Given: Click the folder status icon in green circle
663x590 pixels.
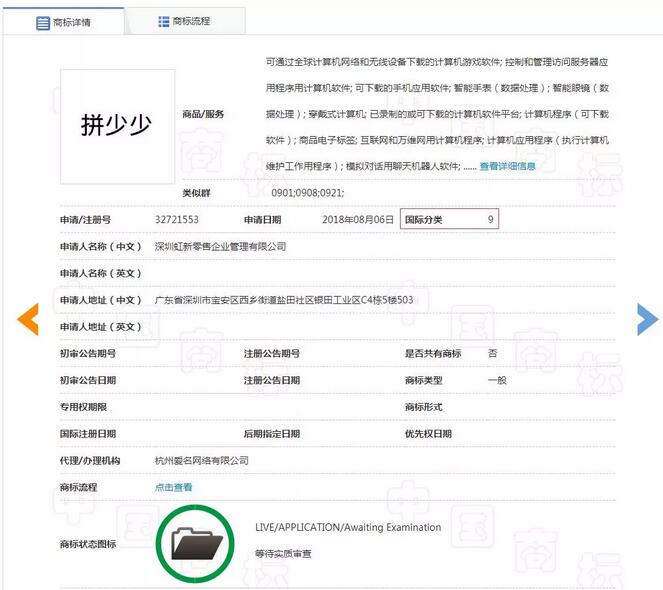Looking at the screenshot, I should pos(195,543).
